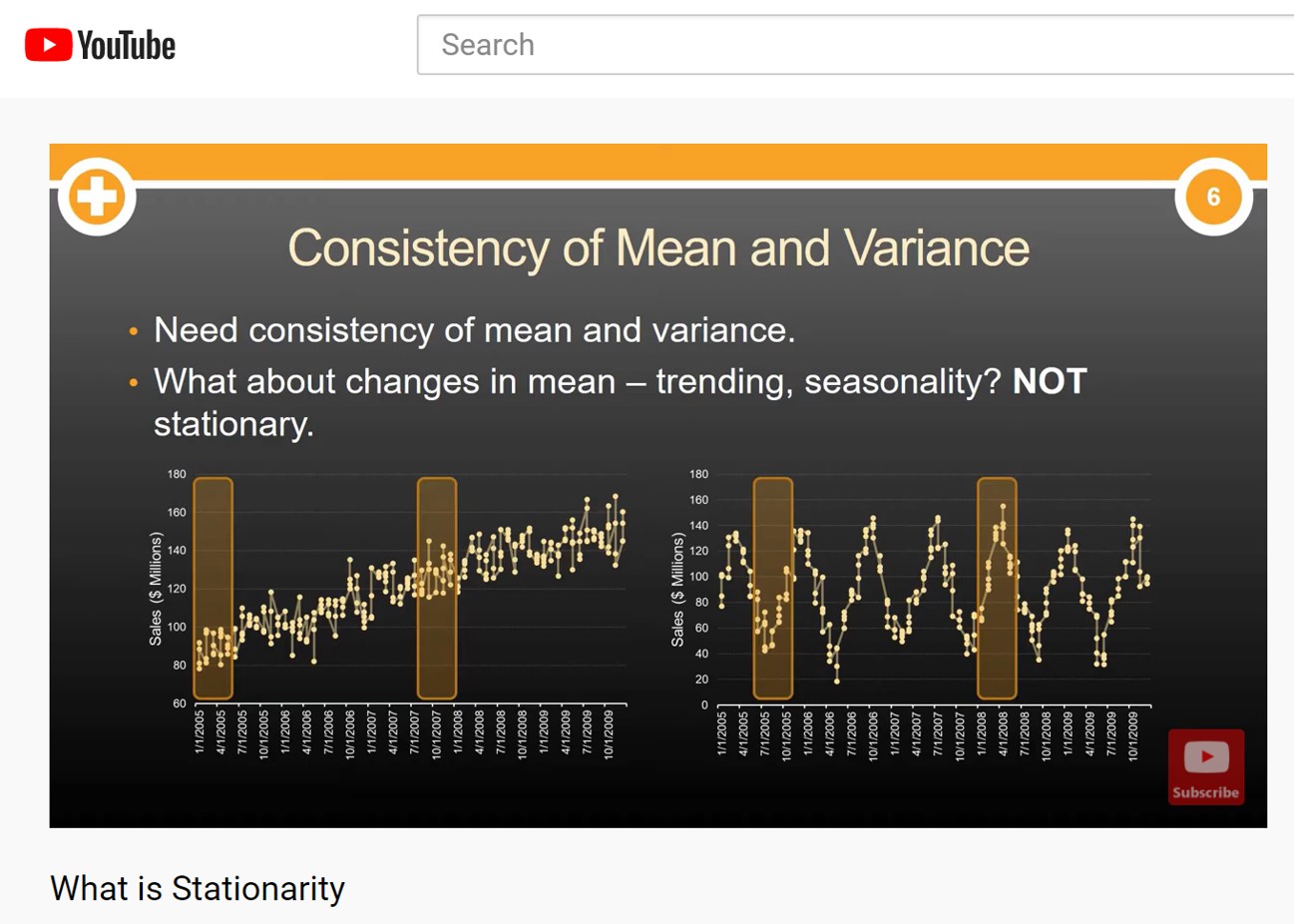
Task: Click the 180 y-axis label on the left chart
Action: pos(177,474)
